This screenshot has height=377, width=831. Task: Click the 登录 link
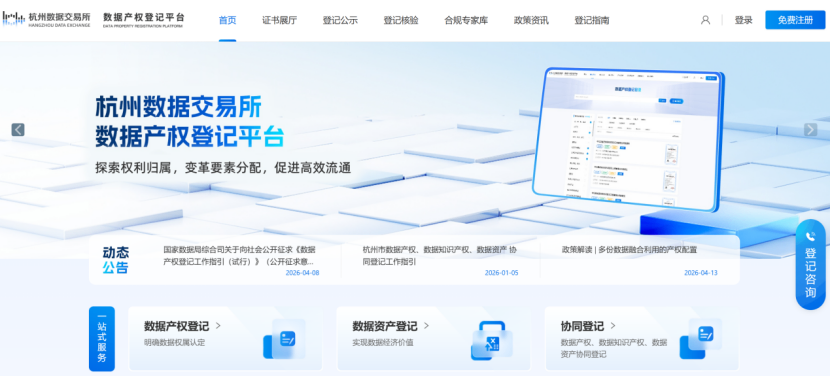744,20
